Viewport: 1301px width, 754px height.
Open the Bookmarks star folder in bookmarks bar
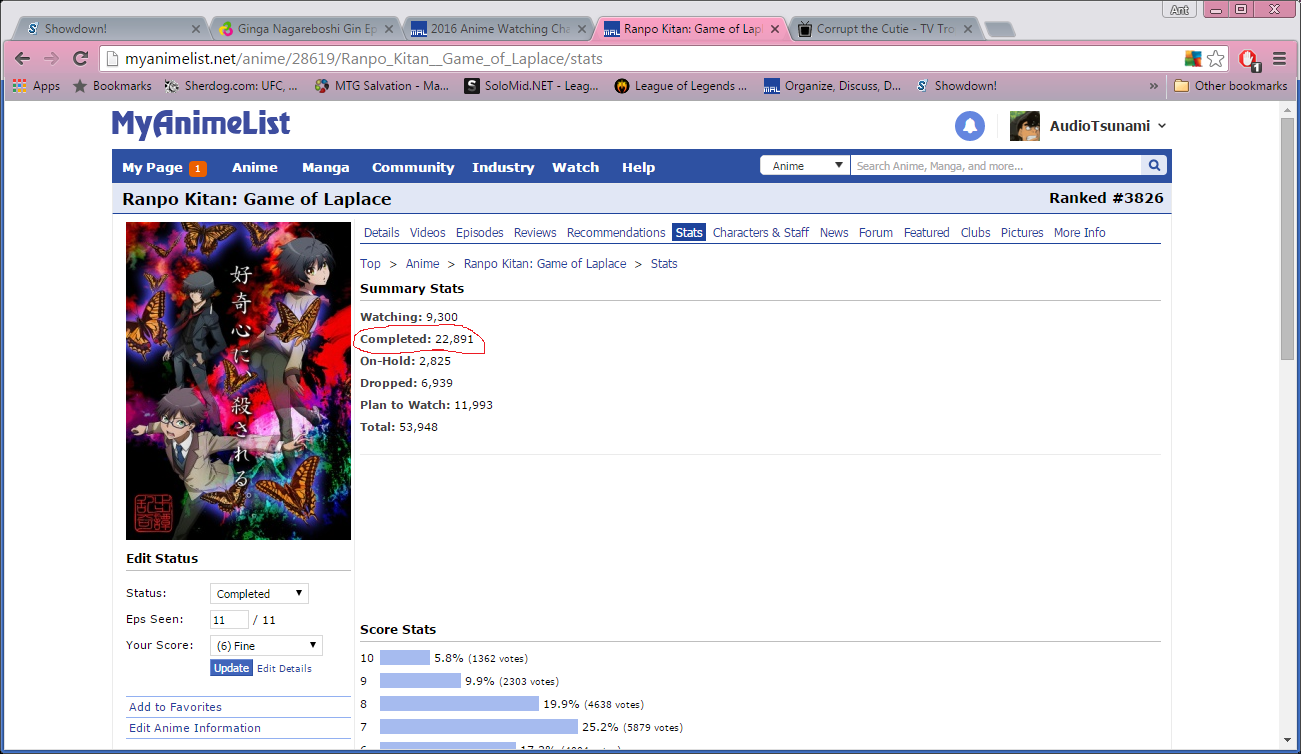coord(112,86)
